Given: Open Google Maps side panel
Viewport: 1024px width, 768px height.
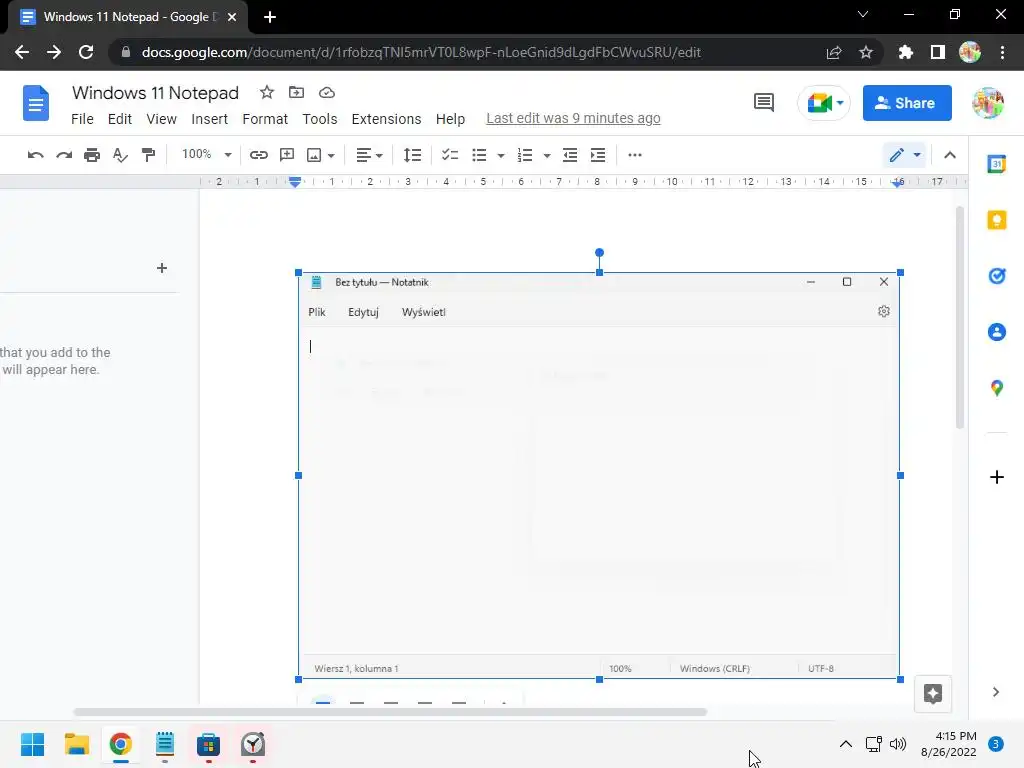Looking at the screenshot, I should click(997, 388).
